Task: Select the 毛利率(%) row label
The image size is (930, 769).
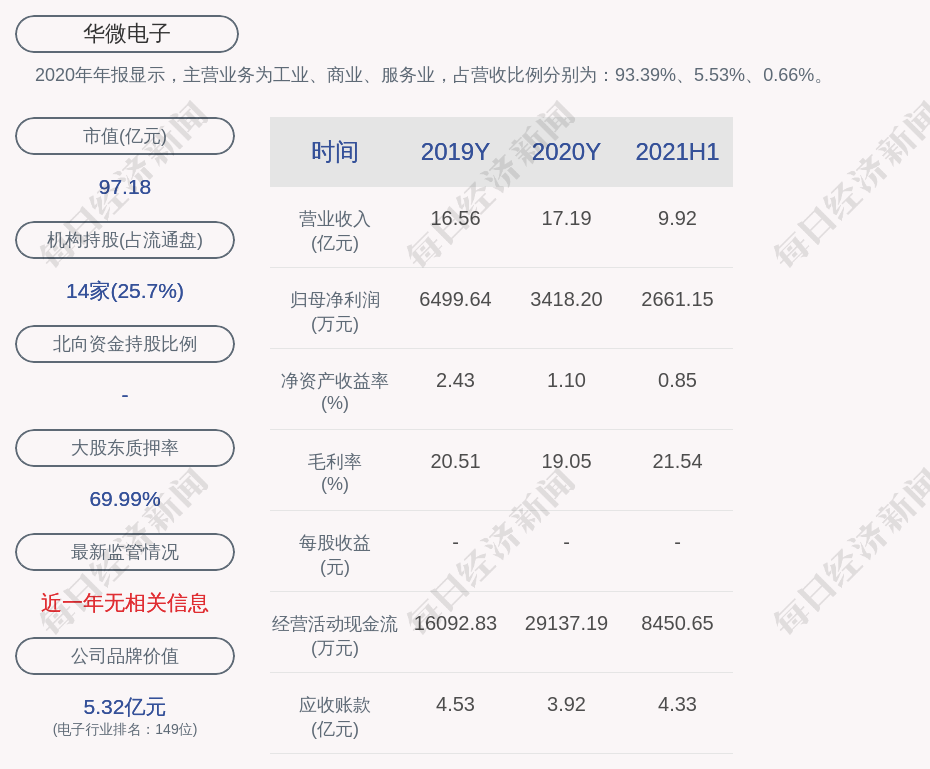Action: (x=335, y=473)
